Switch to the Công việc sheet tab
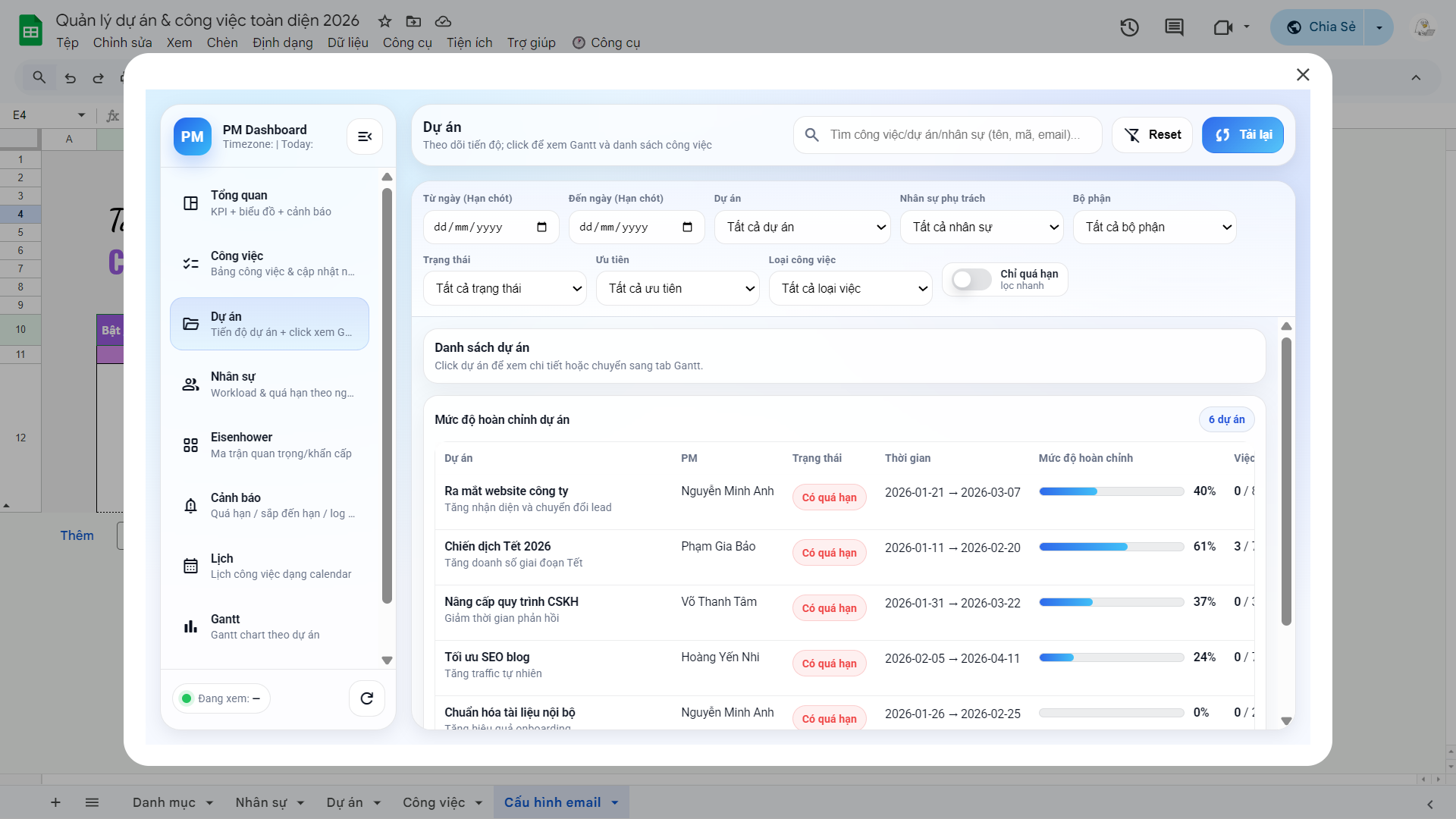The width and height of the screenshot is (1456, 819). (x=434, y=802)
